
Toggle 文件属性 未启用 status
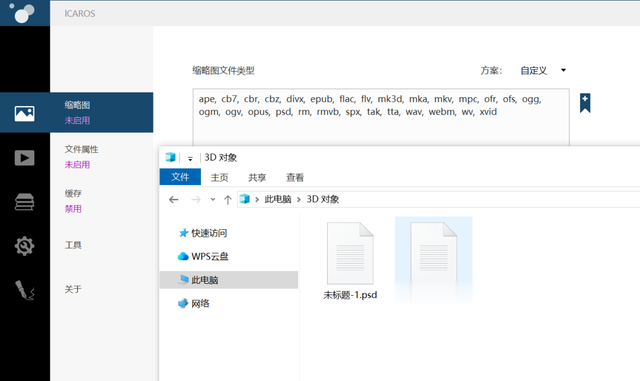[77, 165]
